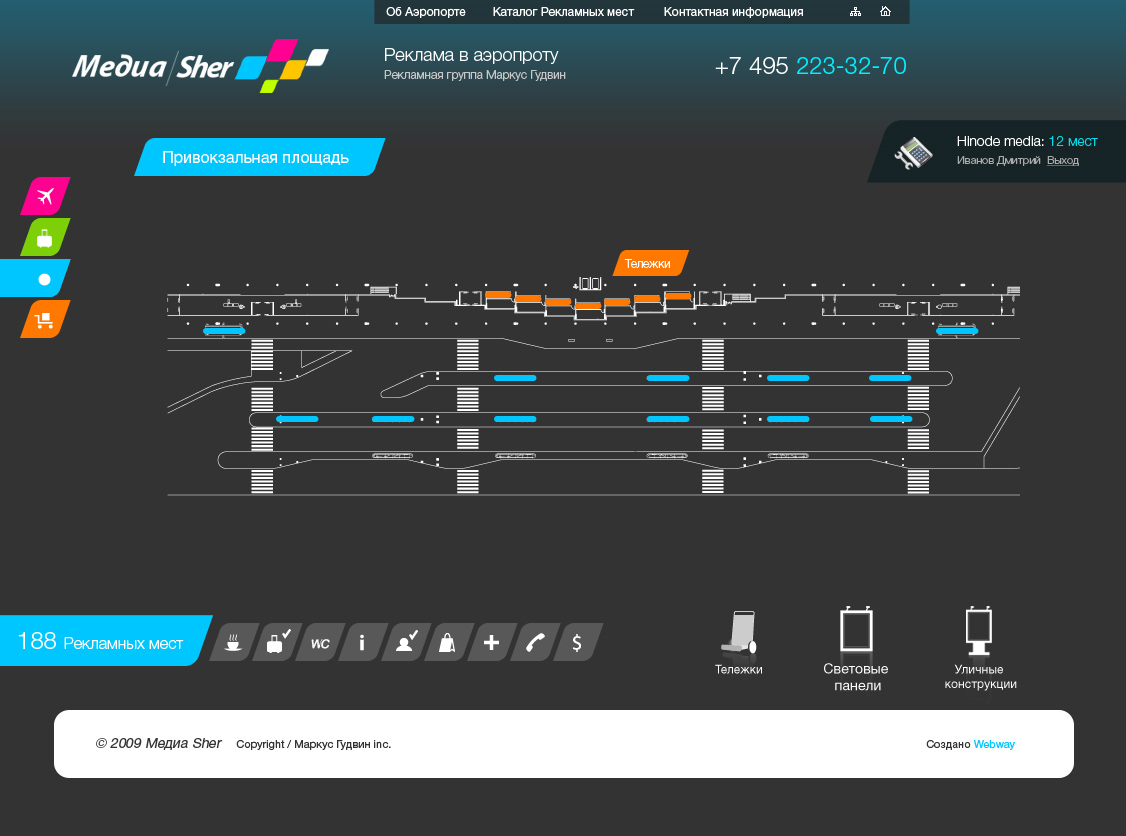
Task: Click the © 2009 Медиа Sher footer text
Action: coord(159,743)
